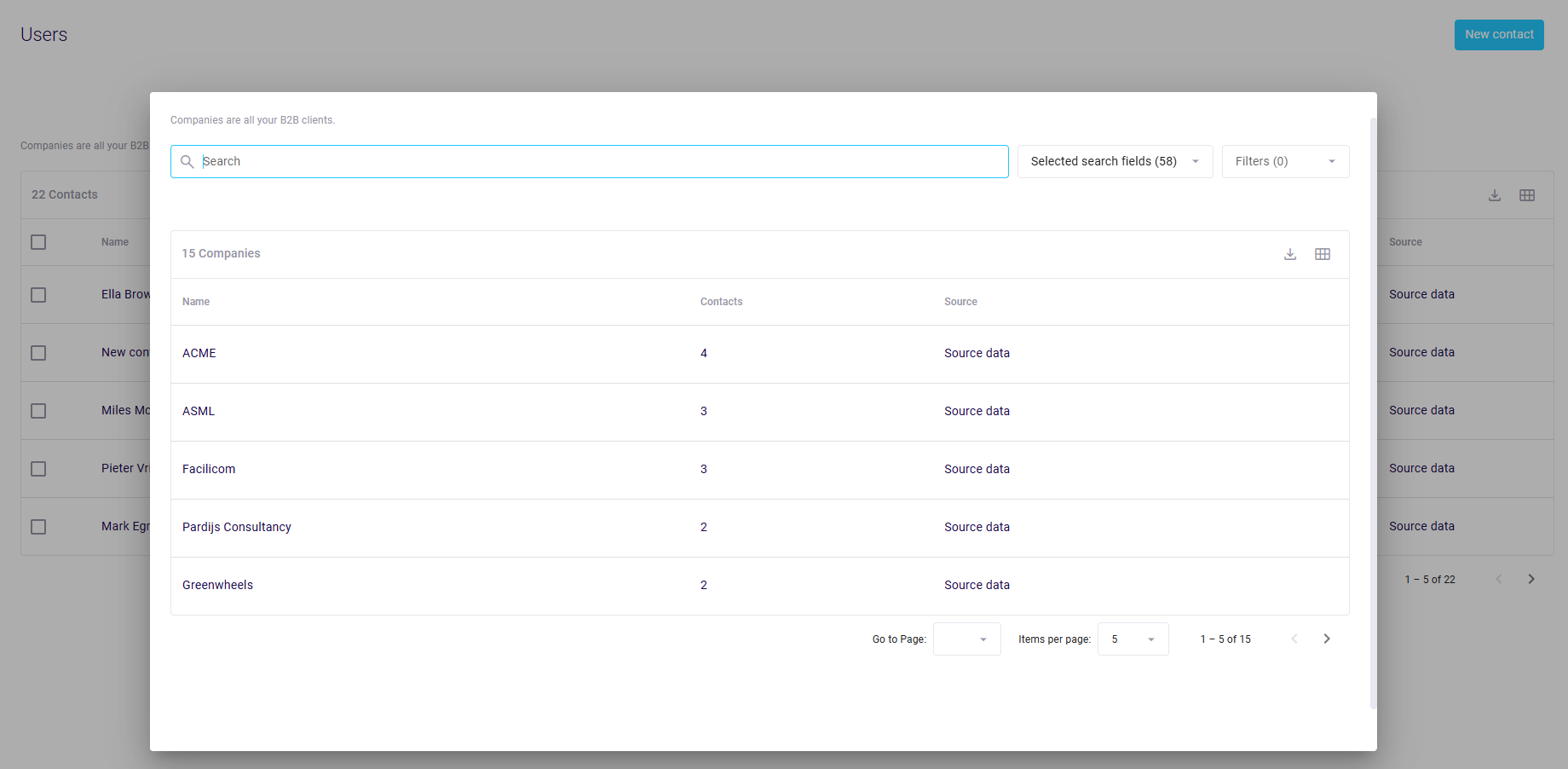Click the New contact button

click(x=1499, y=35)
